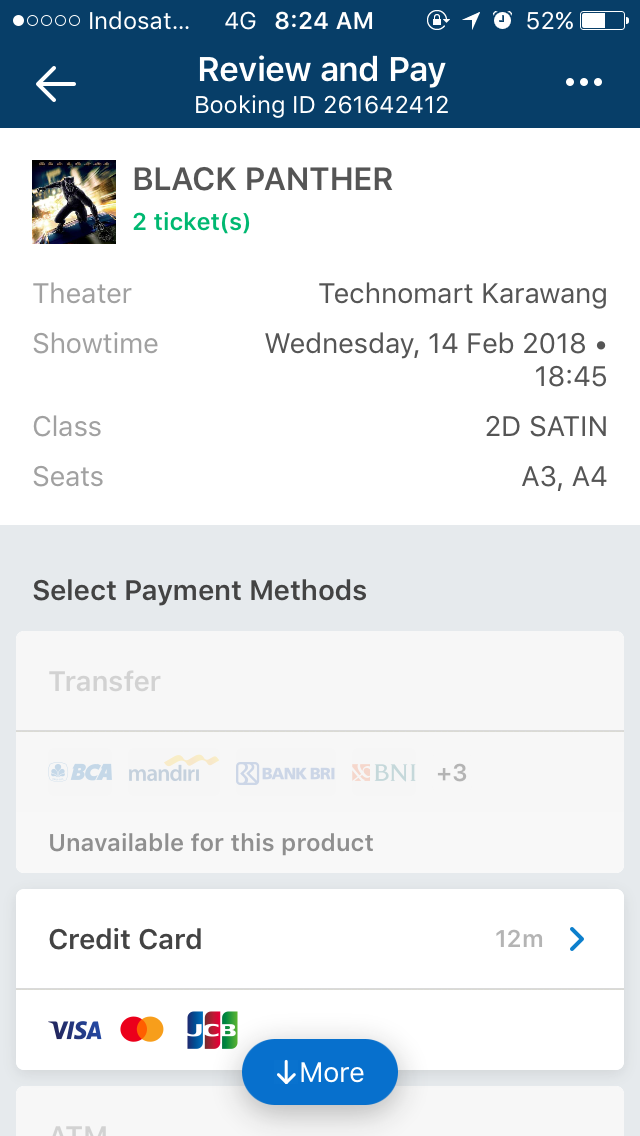Tap the BNI bank logo
Image resolution: width=640 pixels, height=1136 pixels.
[383, 773]
